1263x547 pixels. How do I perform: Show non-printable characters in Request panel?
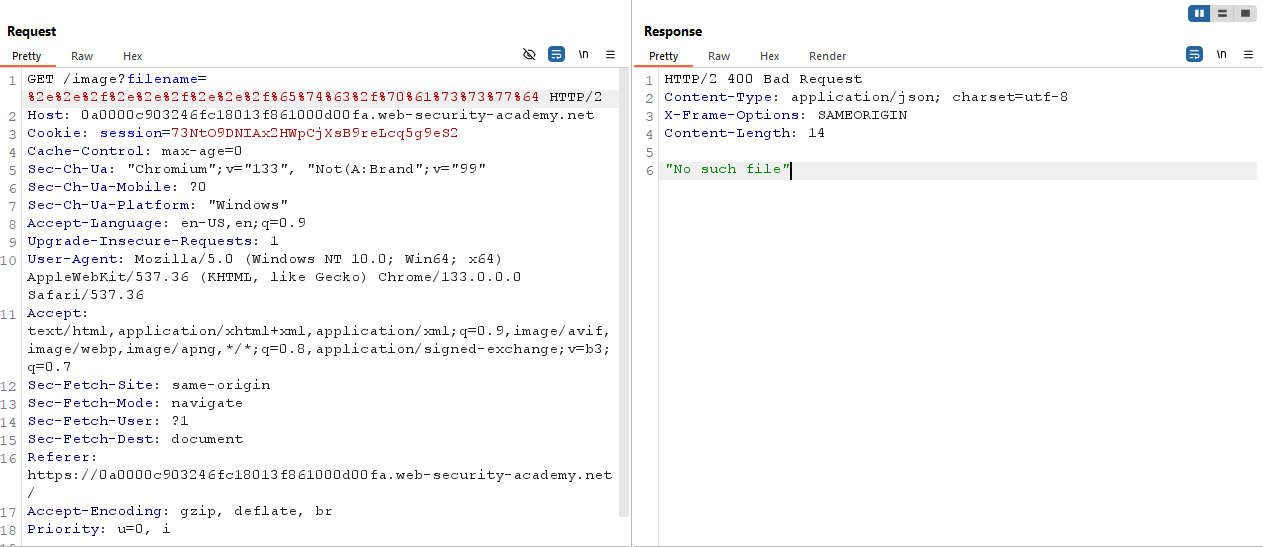pos(584,55)
